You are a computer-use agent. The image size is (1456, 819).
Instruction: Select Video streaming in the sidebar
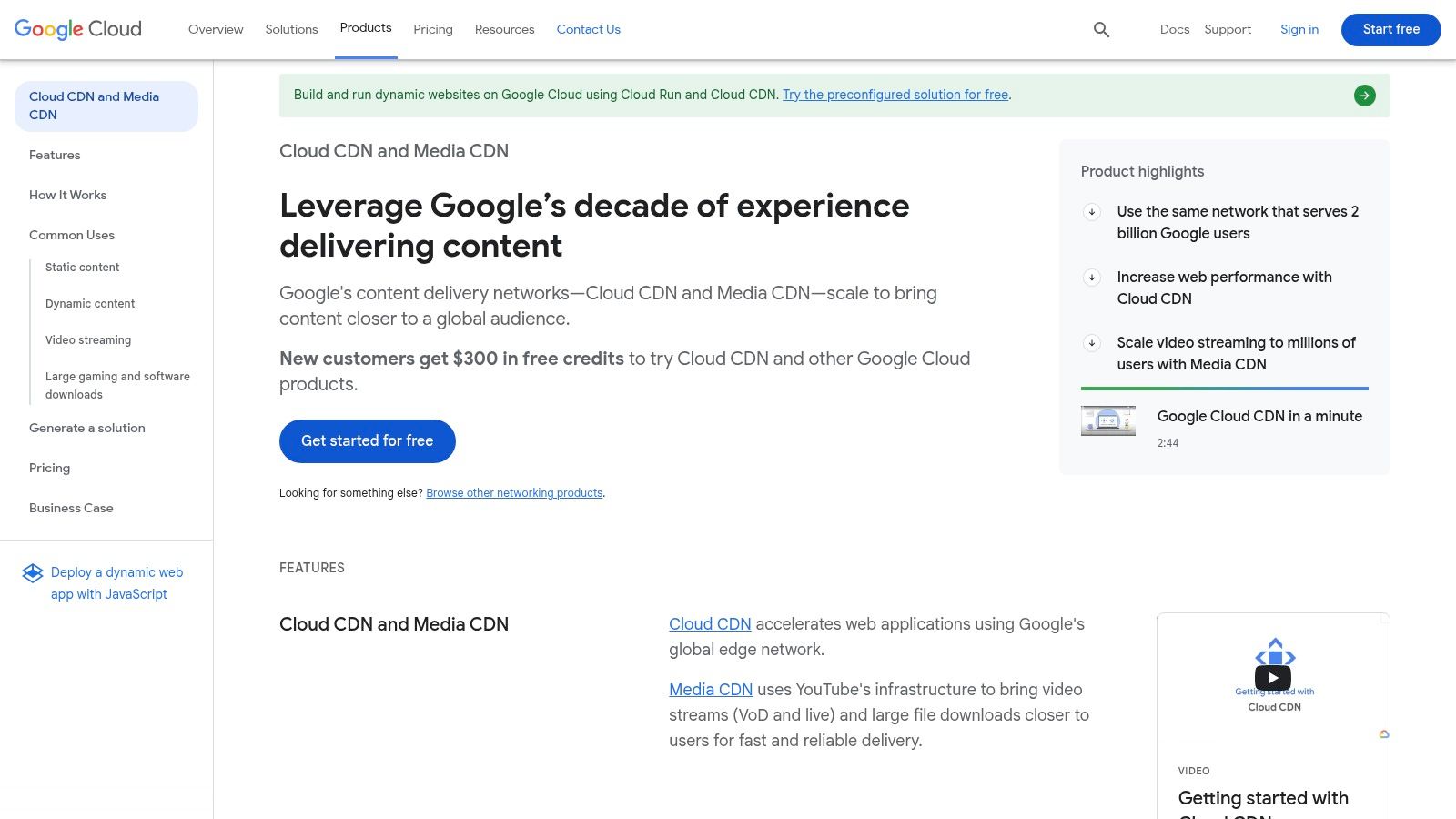pyautogui.click(x=88, y=340)
